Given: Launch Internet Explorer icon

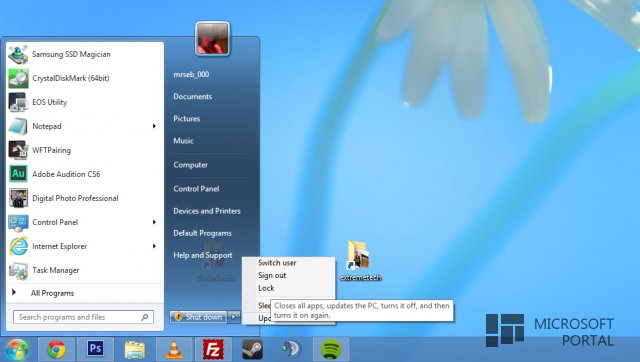Looking at the screenshot, I should tap(18, 246).
